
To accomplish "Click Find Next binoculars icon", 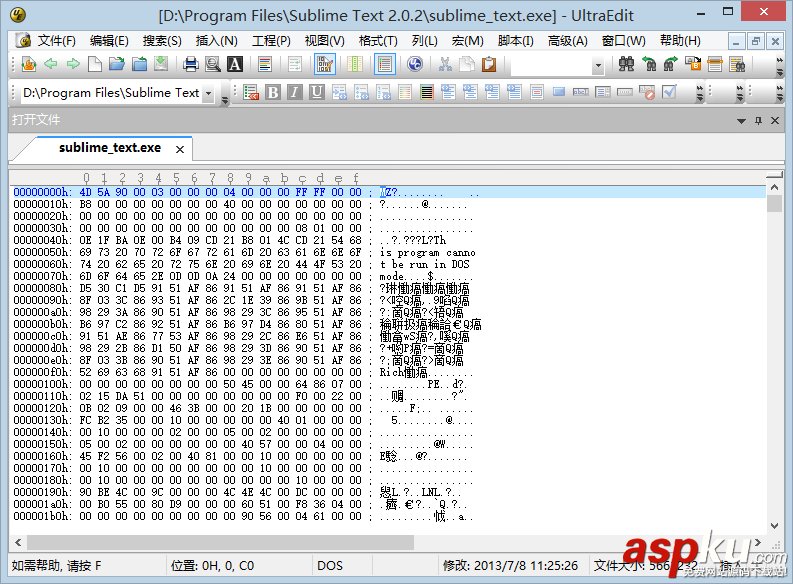I will tap(671, 64).
